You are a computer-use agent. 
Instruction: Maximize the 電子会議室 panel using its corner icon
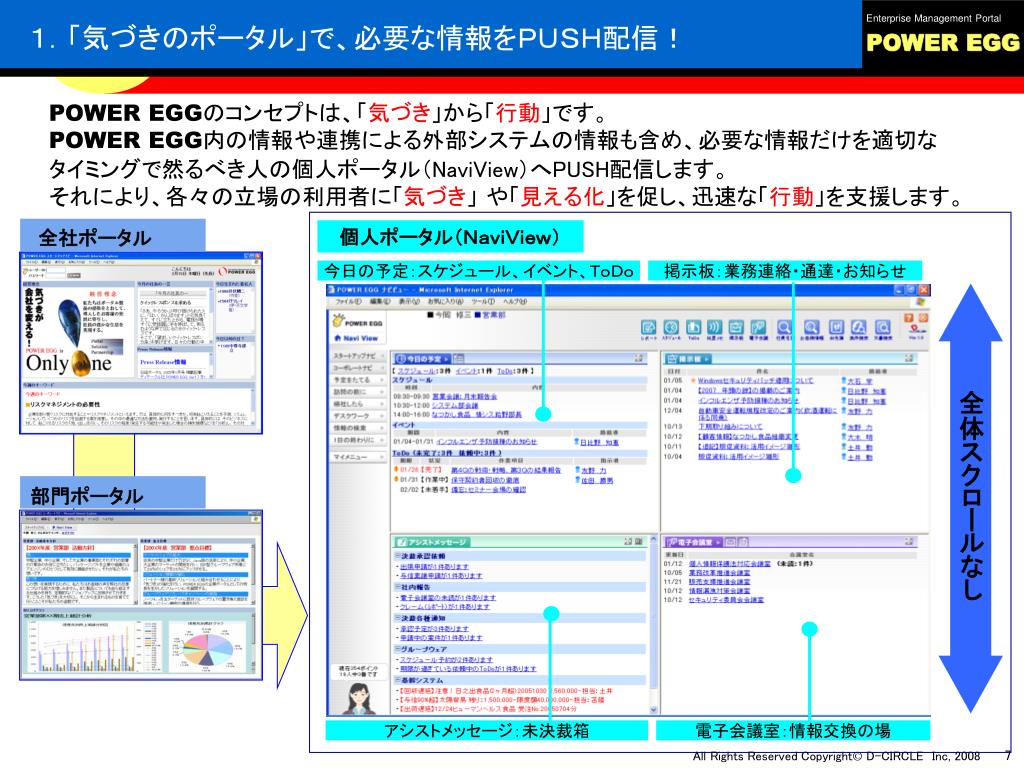click(908, 541)
